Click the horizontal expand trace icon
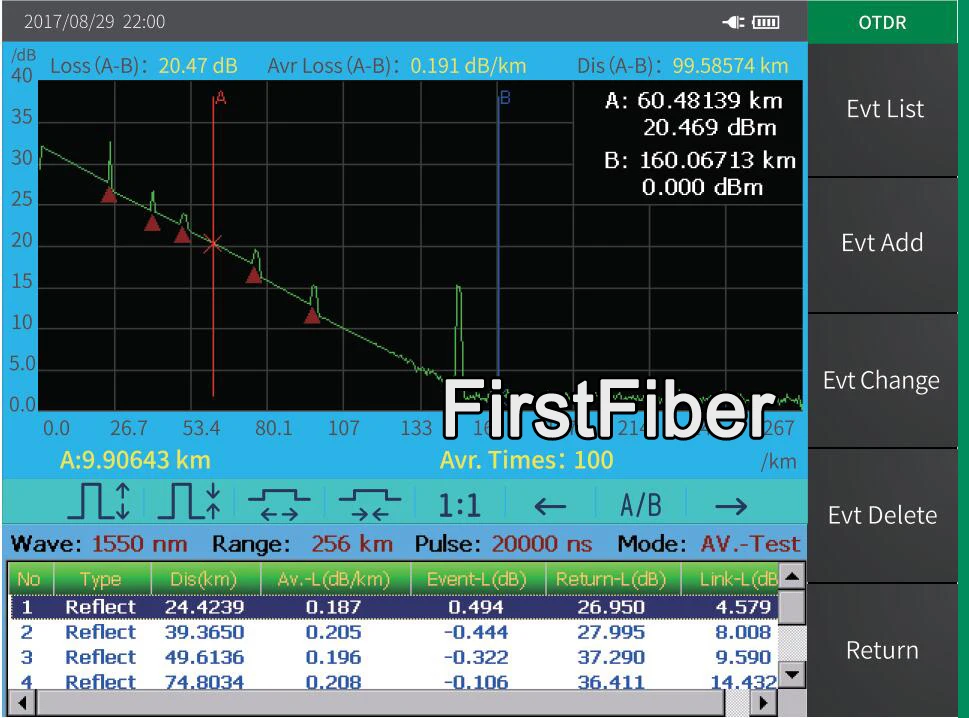The image size is (969, 718). 279,504
